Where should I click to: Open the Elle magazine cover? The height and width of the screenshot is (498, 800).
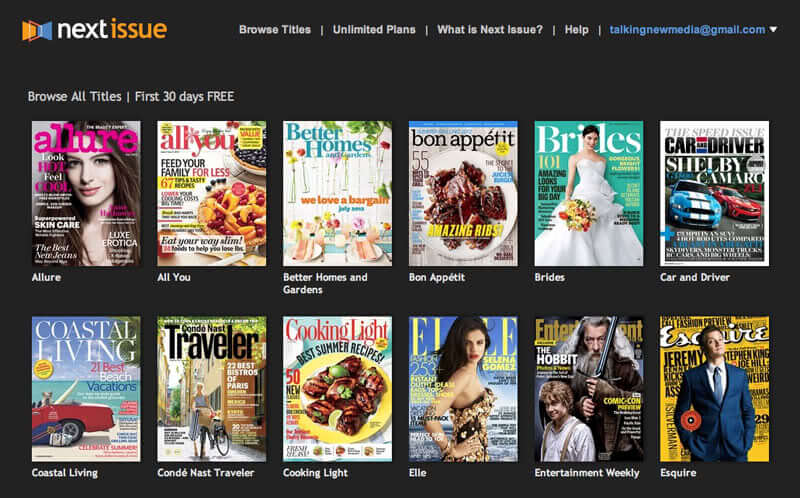(463, 389)
